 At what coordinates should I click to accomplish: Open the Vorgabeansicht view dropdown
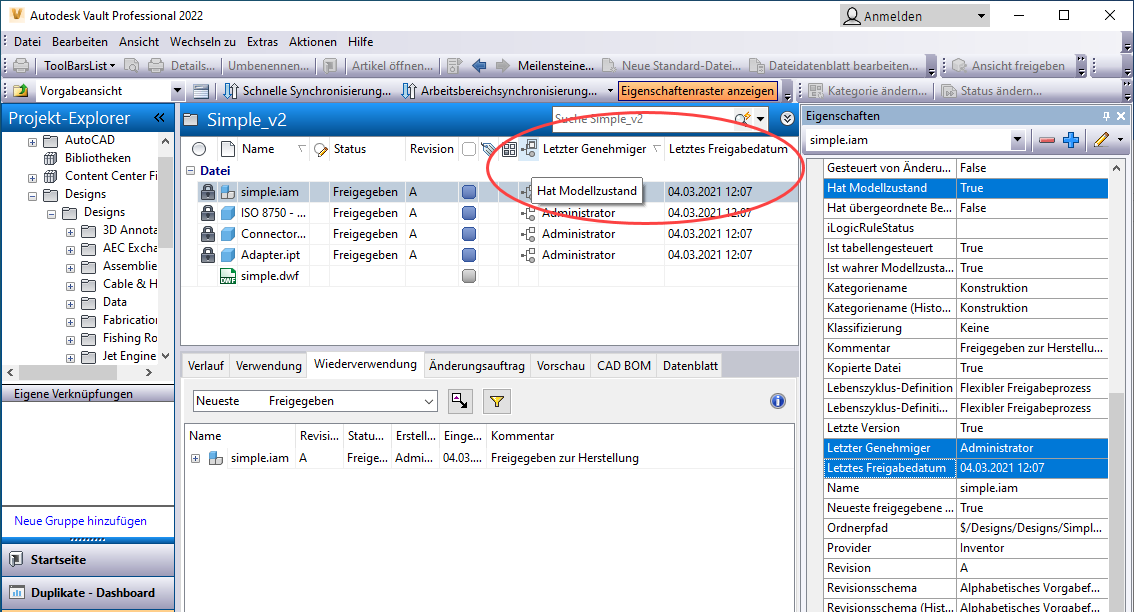[177, 91]
